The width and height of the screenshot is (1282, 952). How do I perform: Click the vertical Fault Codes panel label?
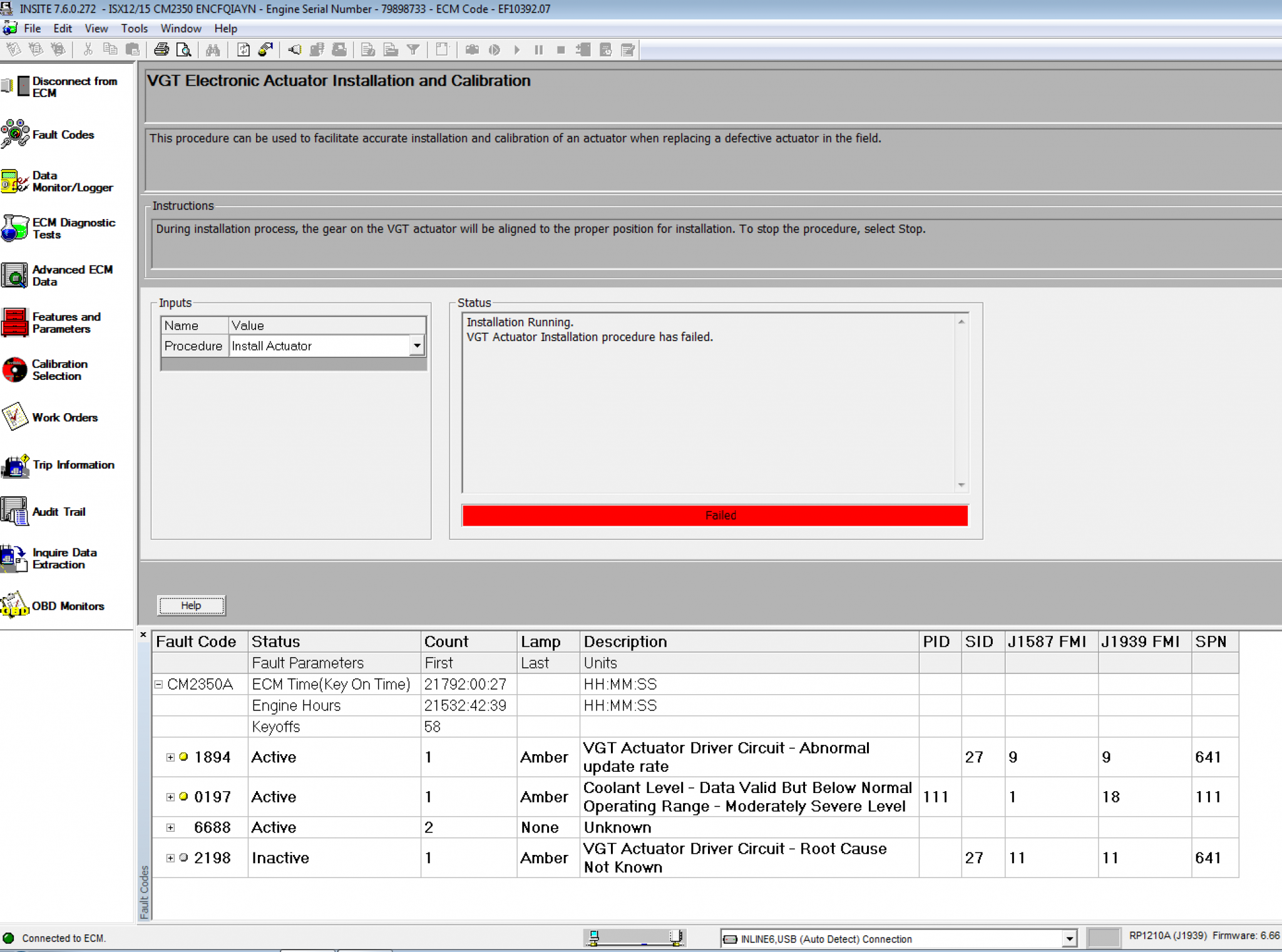(x=145, y=893)
